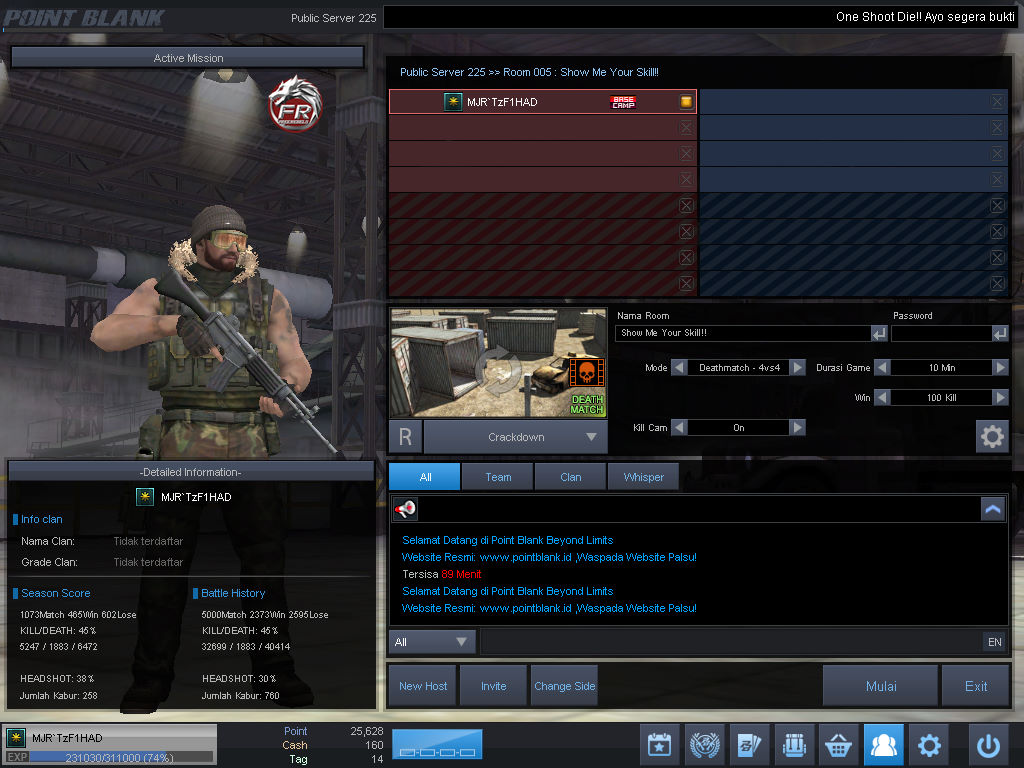1024x768 pixels.
Task: Click the Website Resmi pointblank.id chat line
Action: coord(549,557)
